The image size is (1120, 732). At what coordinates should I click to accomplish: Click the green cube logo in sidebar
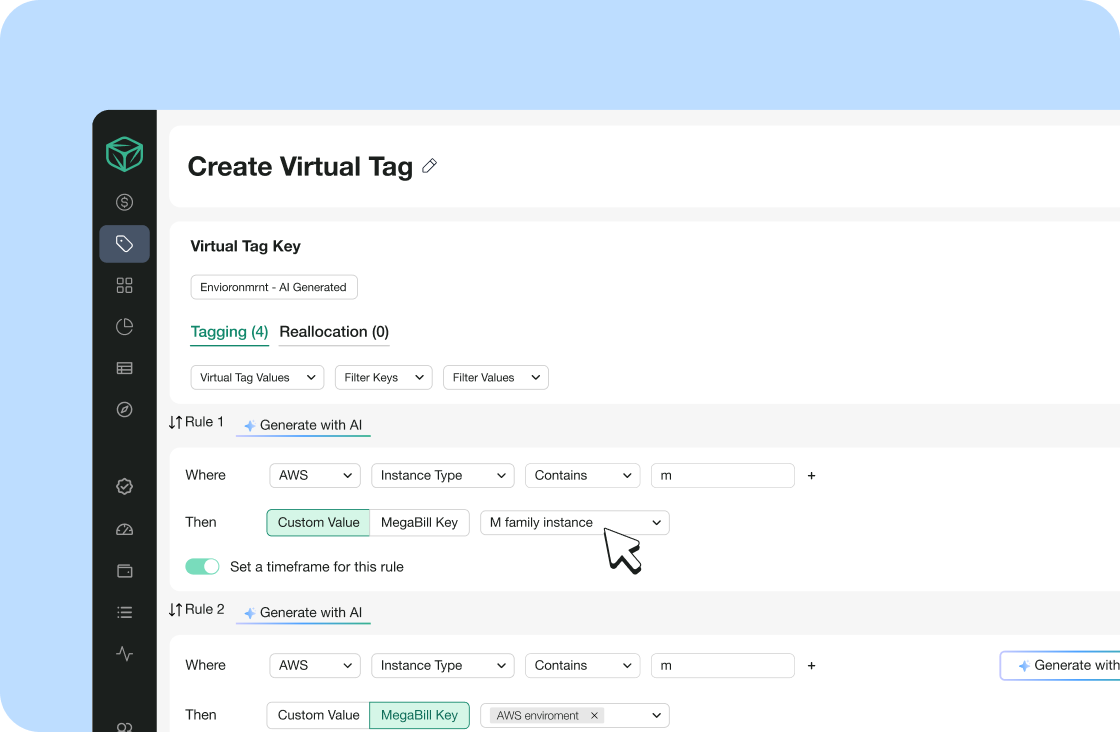click(124, 154)
